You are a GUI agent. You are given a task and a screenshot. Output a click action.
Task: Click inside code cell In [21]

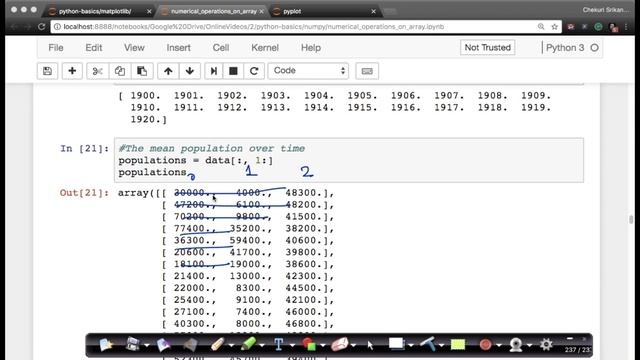click(x=349, y=160)
